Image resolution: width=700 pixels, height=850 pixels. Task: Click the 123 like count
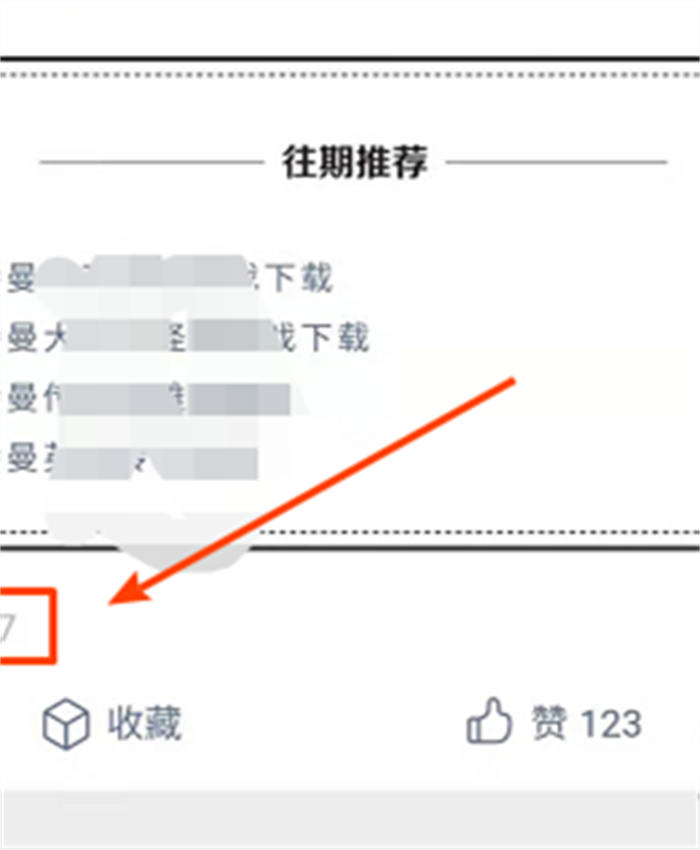[x=611, y=724]
